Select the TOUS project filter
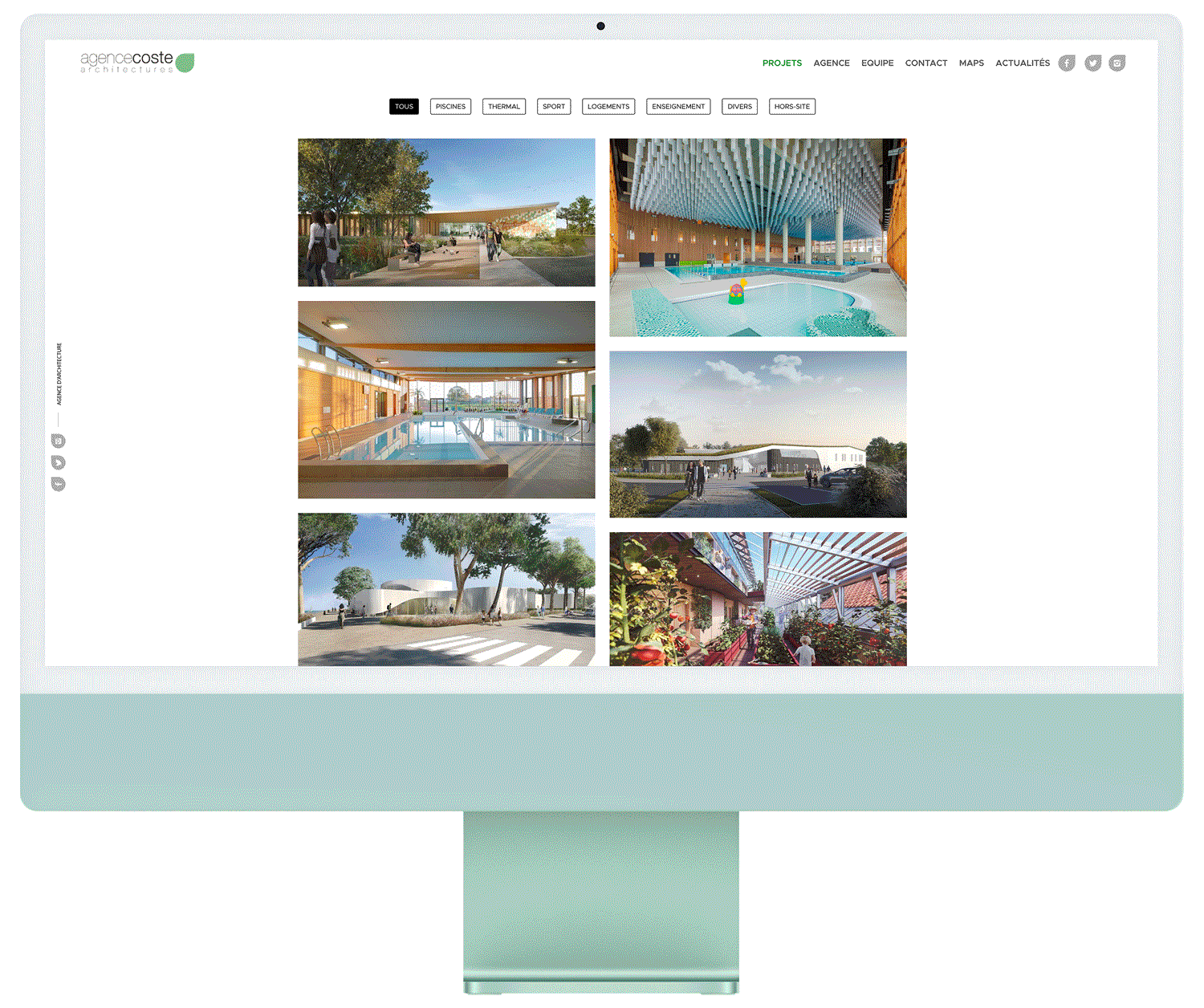Screen dimensions: 1204x1008 [x=404, y=107]
